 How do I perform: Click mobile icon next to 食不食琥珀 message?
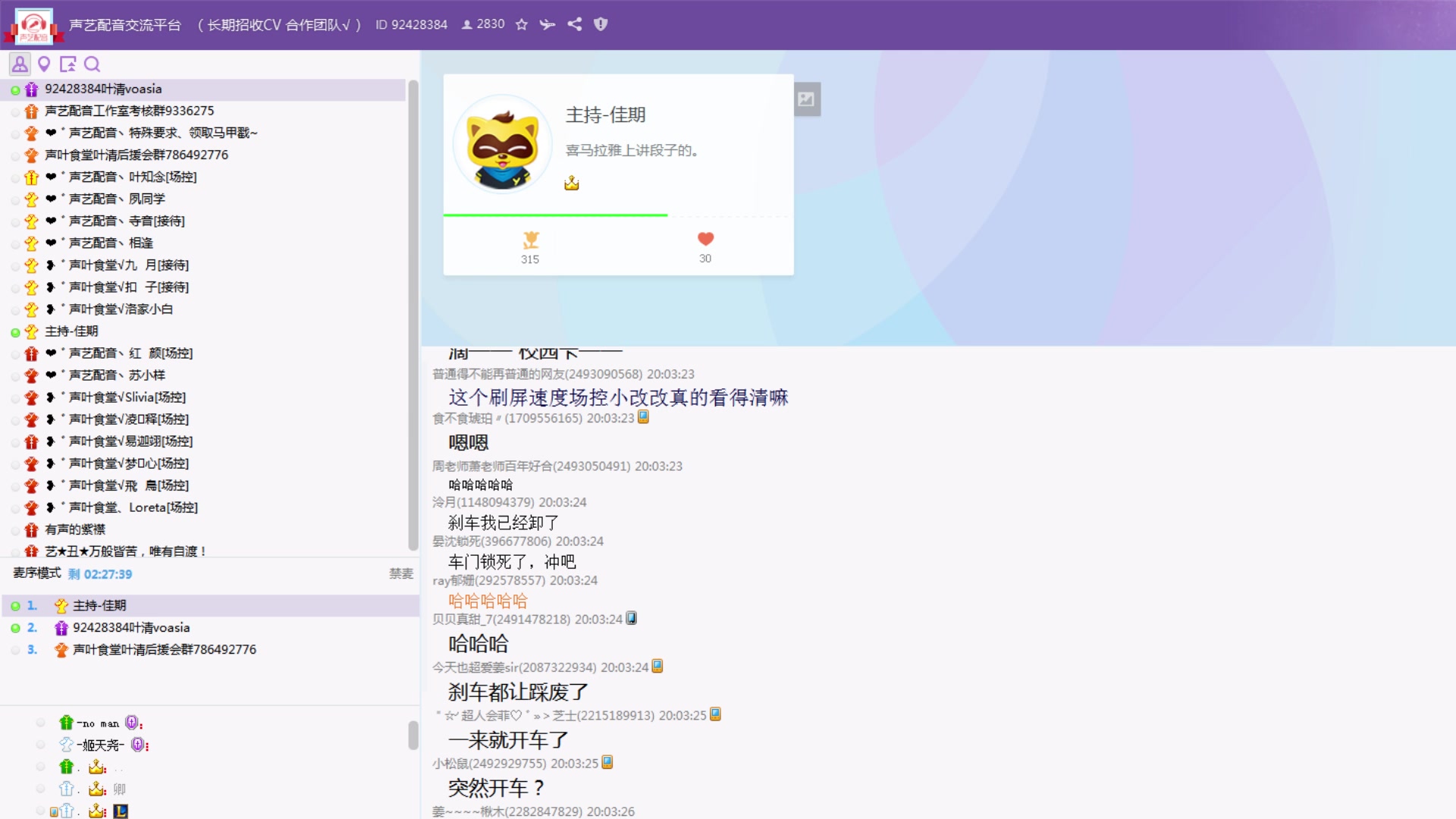(643, 417)
